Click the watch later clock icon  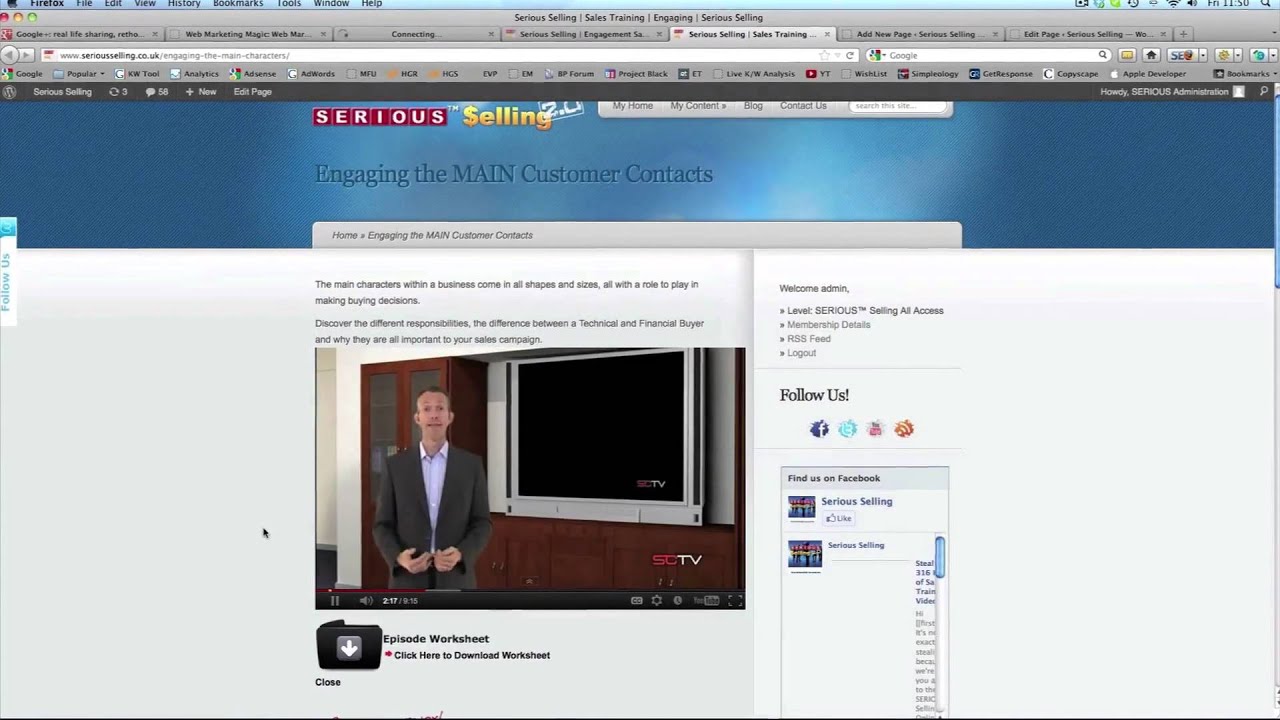677,601
